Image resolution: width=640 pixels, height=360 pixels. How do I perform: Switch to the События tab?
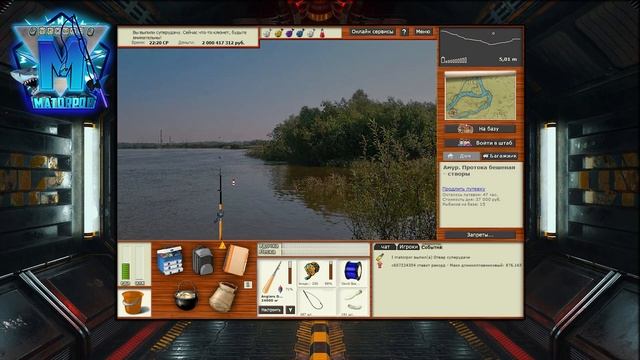click(432, 247)
